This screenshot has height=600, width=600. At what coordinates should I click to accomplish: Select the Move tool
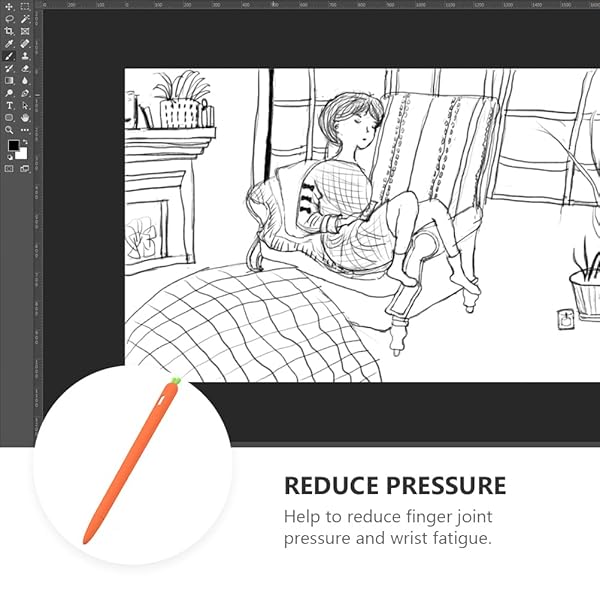(x=10, y=6)
